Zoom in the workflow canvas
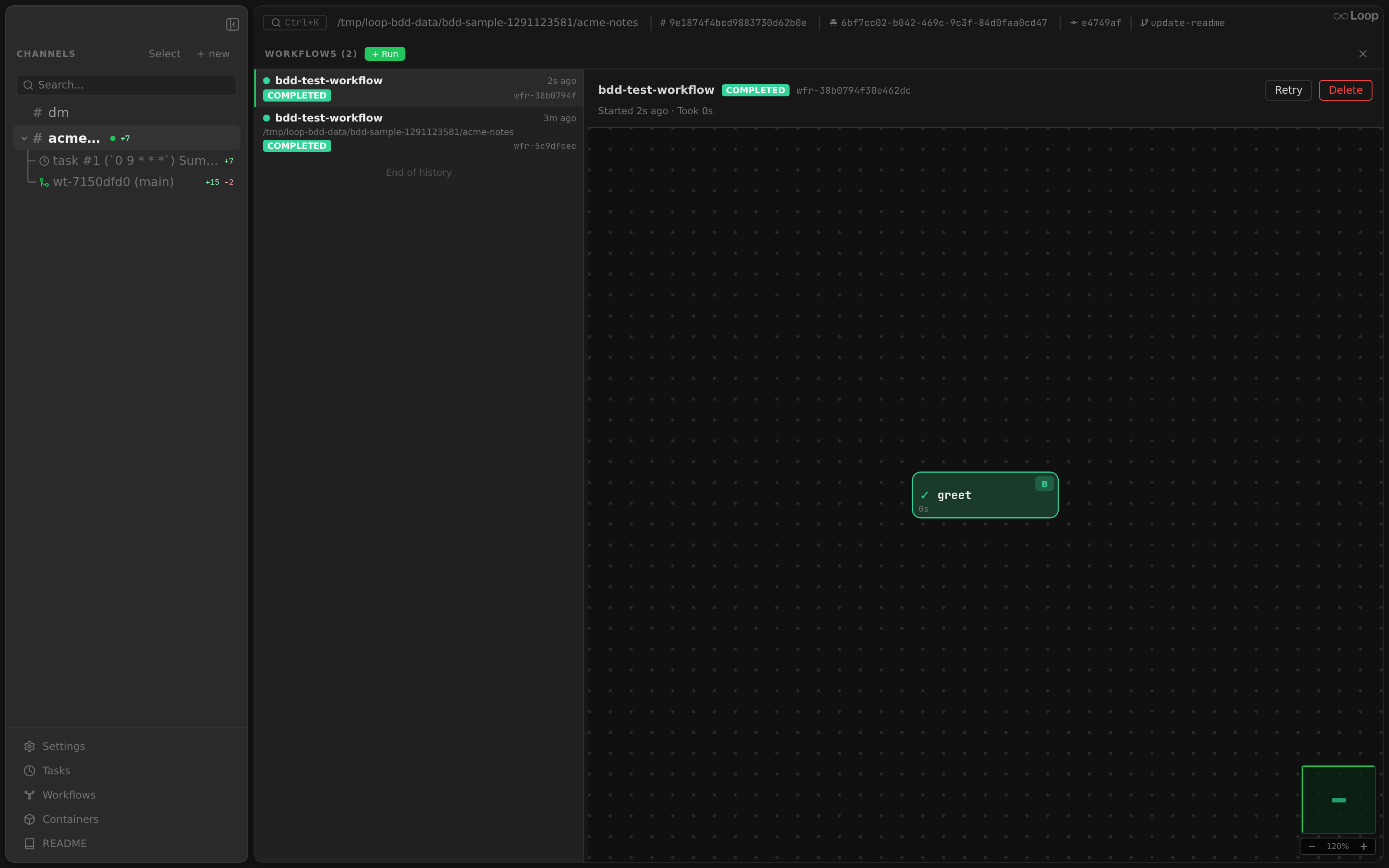This screenshot has width=1389, height=868. [1364, 846]
